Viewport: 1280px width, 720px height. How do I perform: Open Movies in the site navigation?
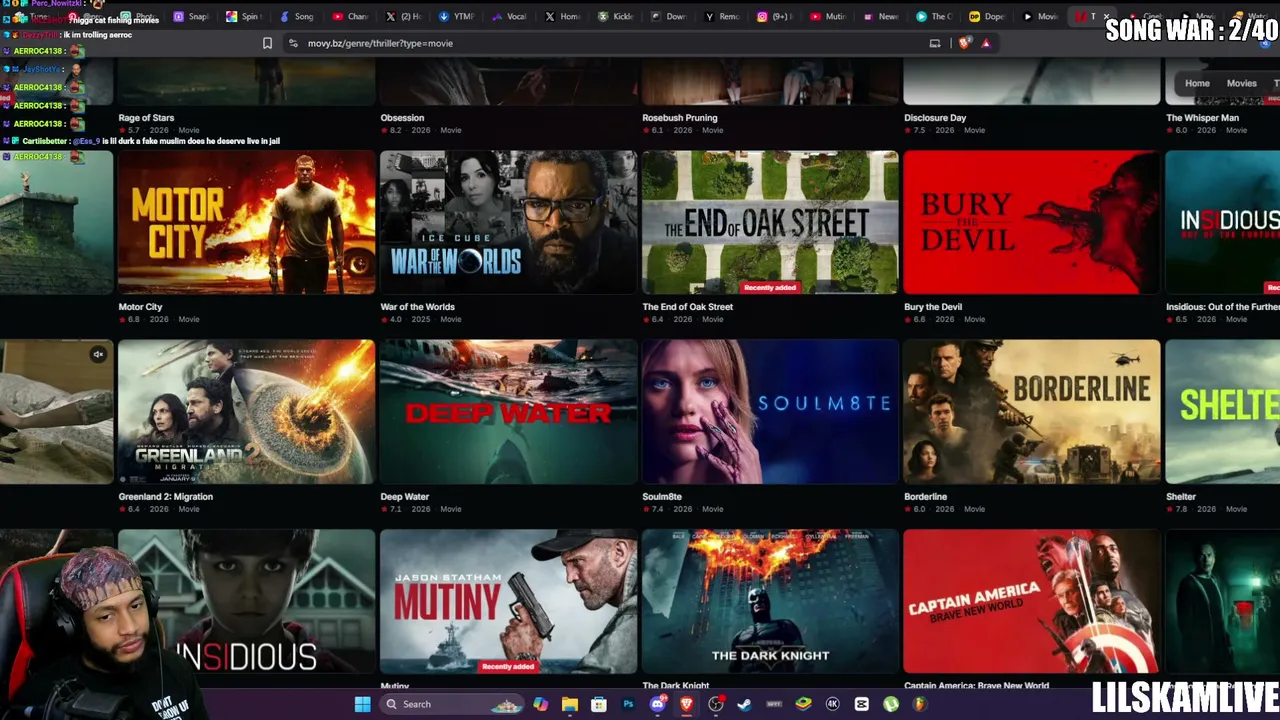[1241, 83]
